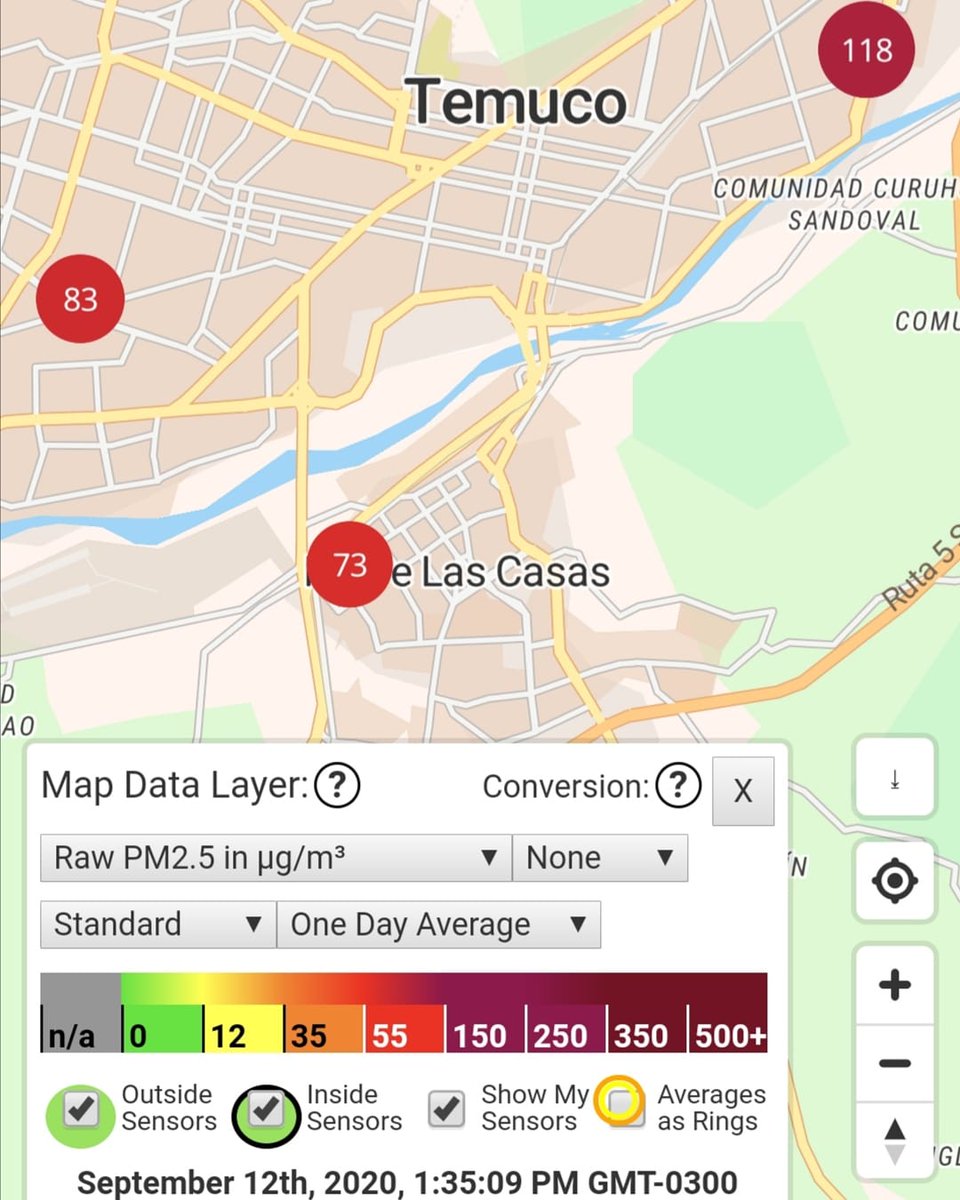Screen dimensions: 960x1200
Task: Zoom in with the plus button
Action: [895, 985]
